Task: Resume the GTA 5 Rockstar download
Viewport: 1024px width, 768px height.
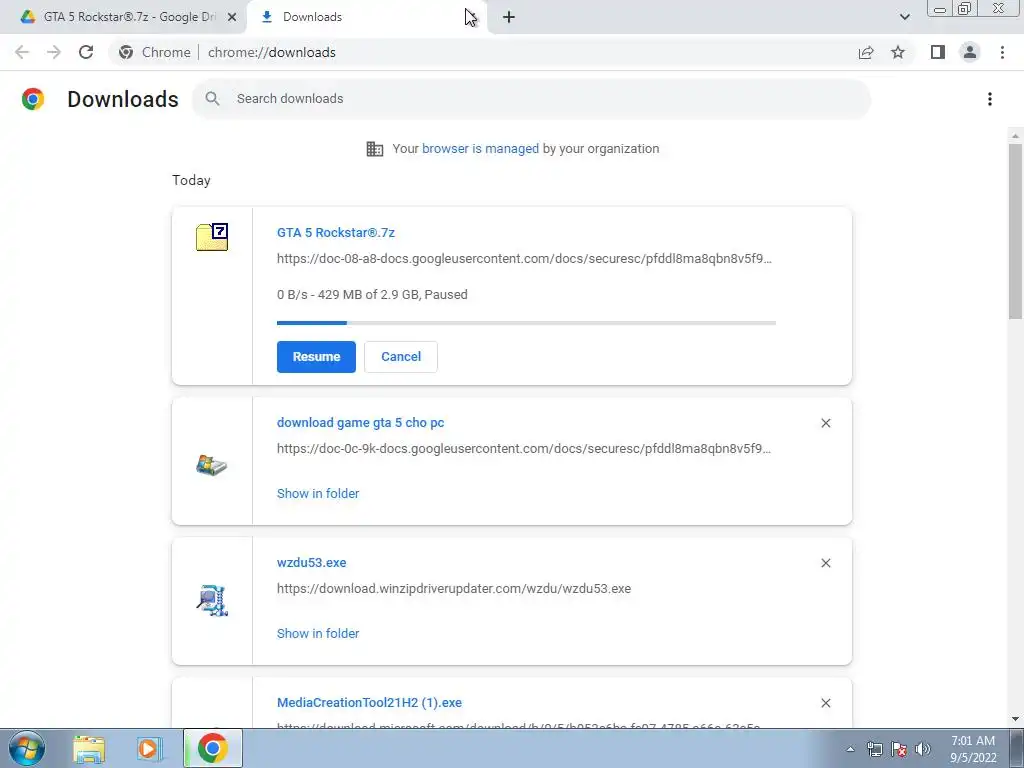Action: (x=316, y=357)
